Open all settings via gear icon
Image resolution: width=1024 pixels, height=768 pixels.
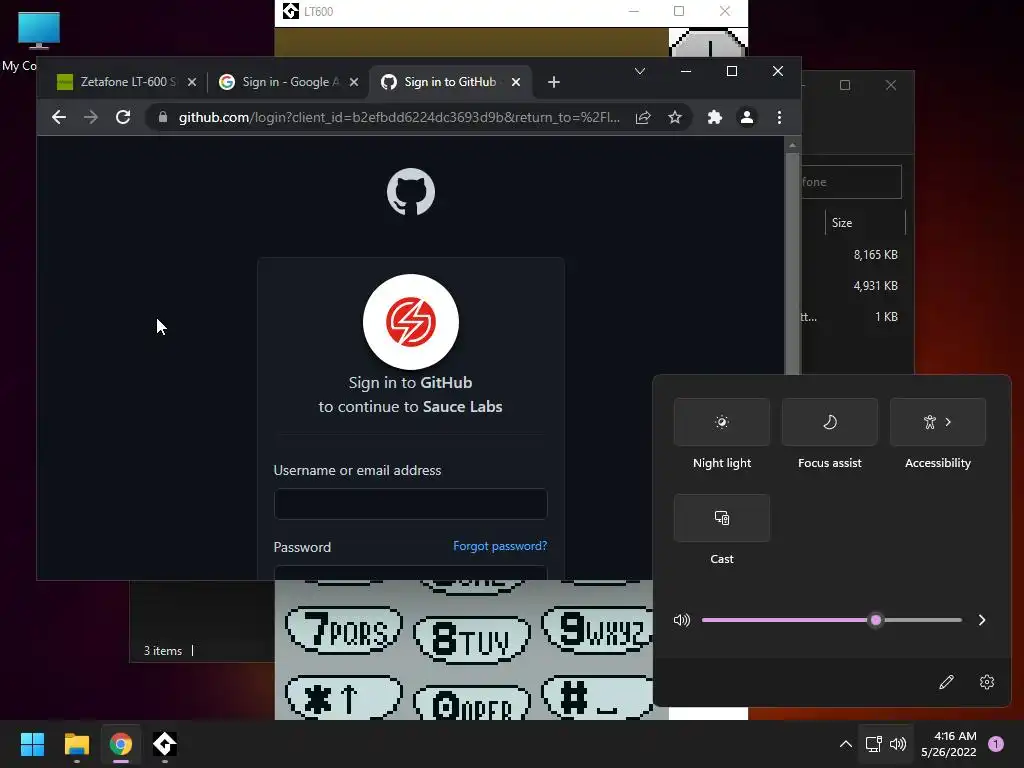click(987, 682)
